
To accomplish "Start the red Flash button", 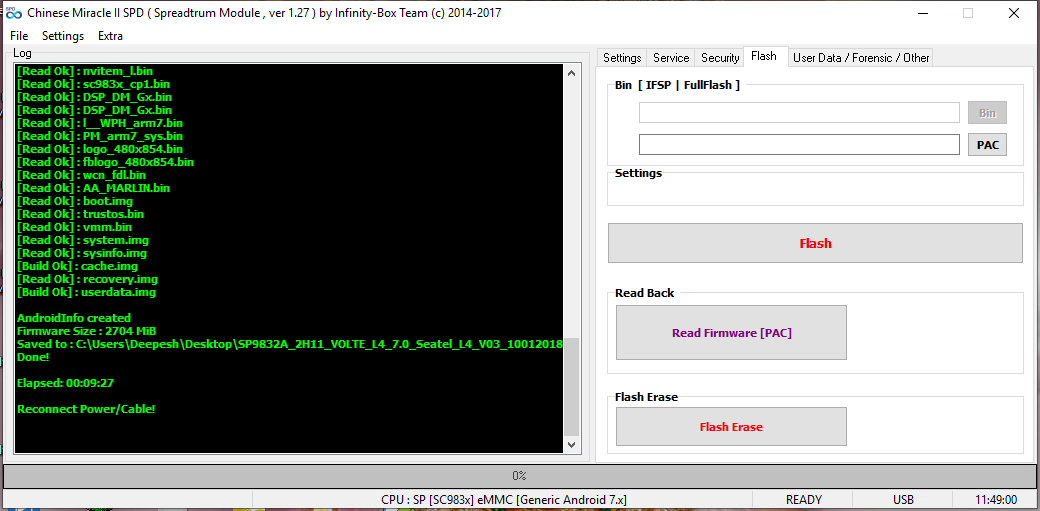I will coord(815,244).
